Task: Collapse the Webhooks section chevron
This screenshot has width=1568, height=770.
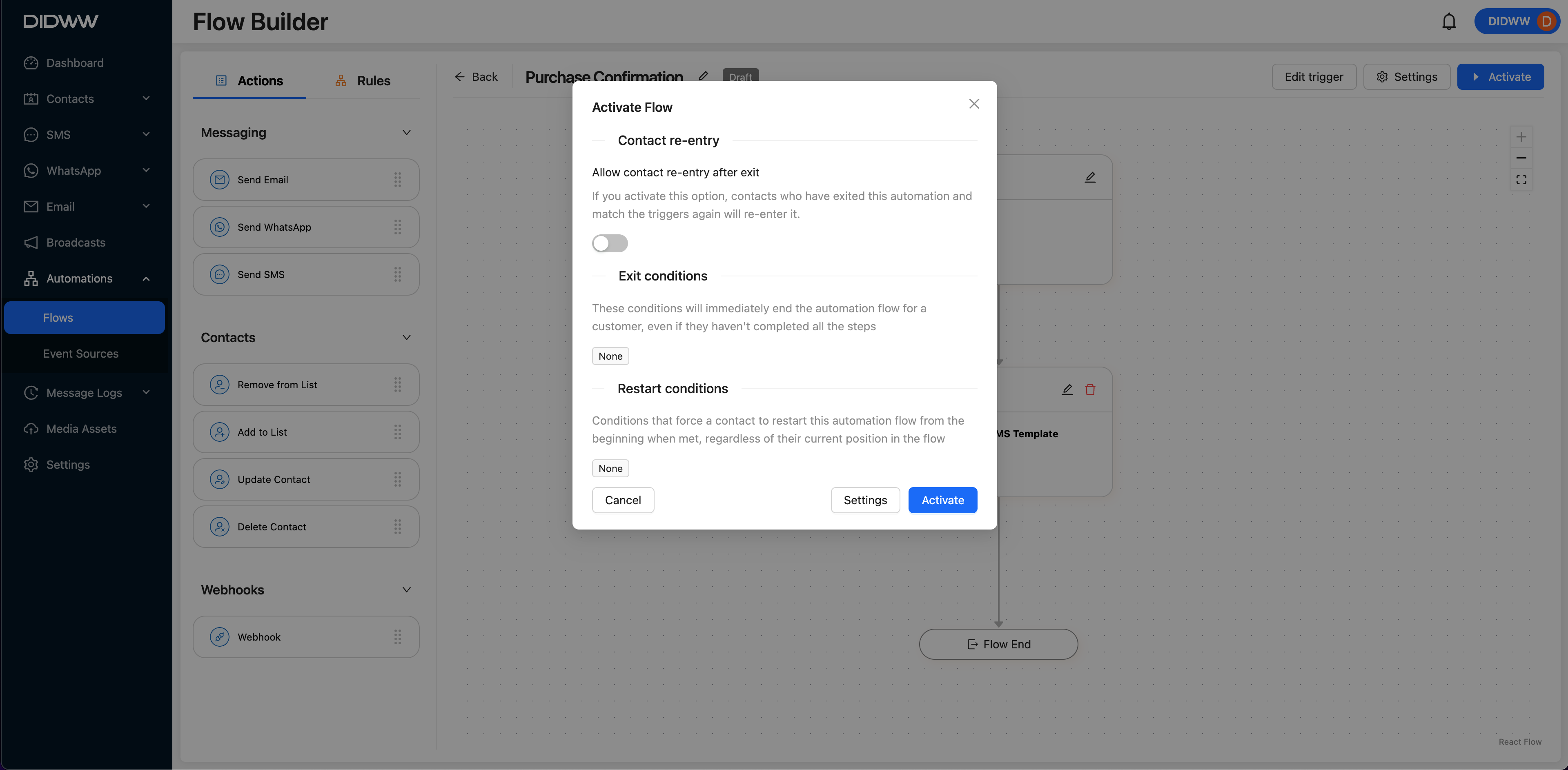Action: point(407,590)
